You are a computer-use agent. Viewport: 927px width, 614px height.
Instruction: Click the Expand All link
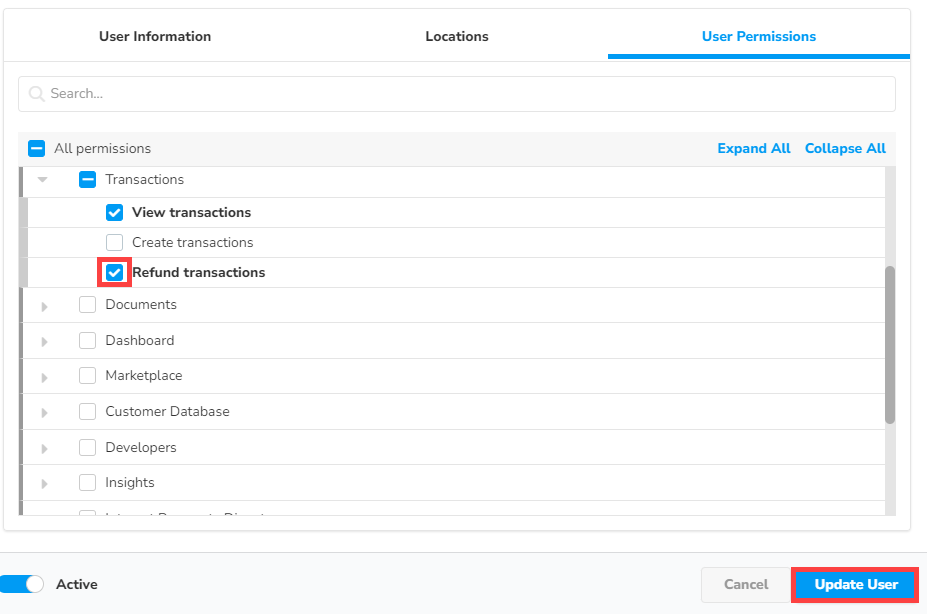coord(753,149)
